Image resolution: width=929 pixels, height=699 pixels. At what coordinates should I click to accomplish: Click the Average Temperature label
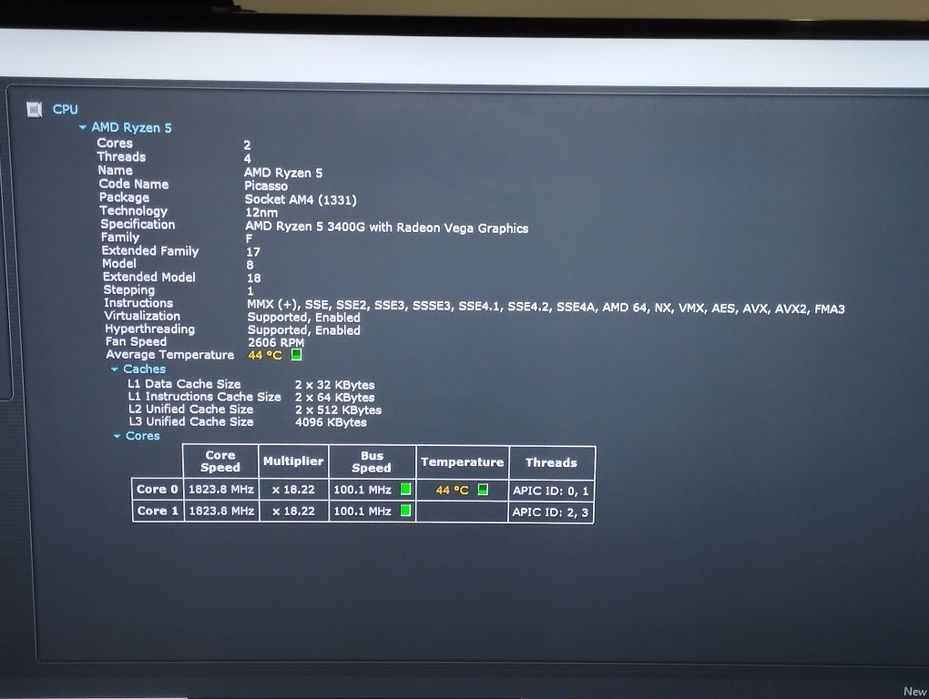(170, 355)
